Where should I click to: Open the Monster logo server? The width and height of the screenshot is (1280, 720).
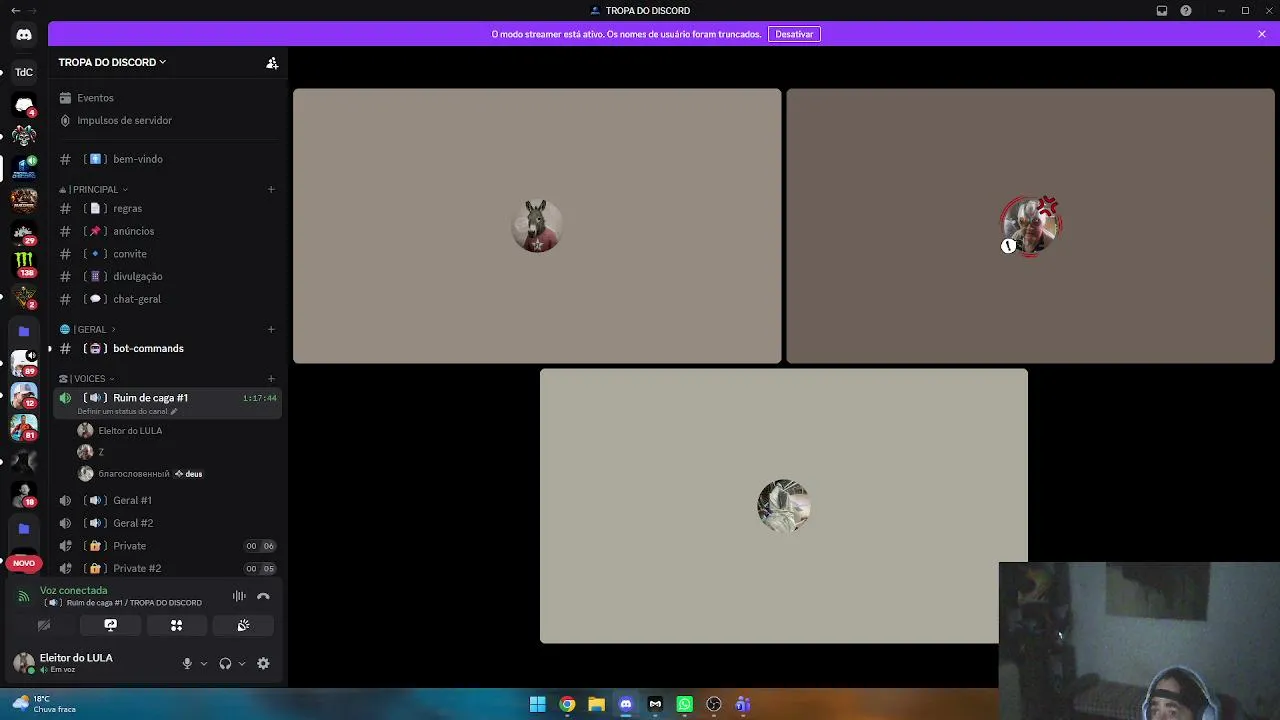click(24, 264)
